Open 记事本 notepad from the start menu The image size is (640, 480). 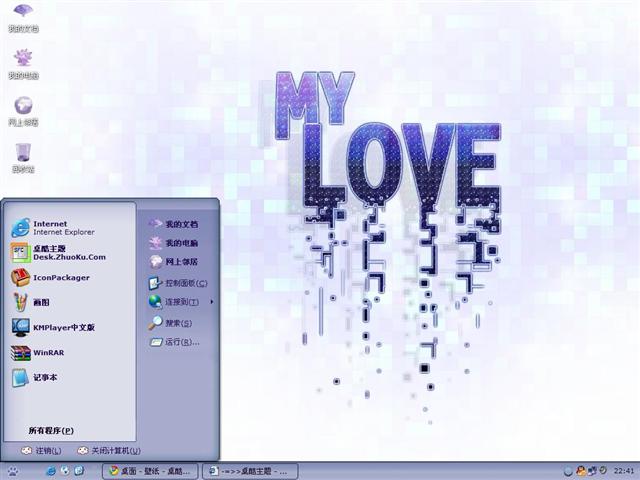click(34, 378)
